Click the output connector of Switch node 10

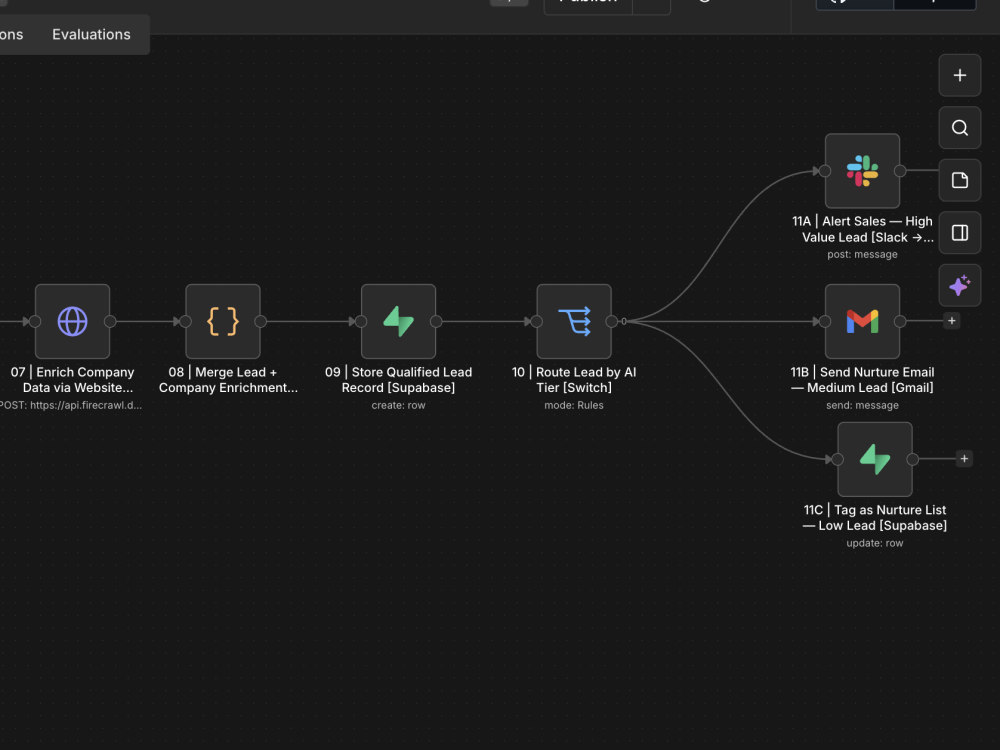612,321
